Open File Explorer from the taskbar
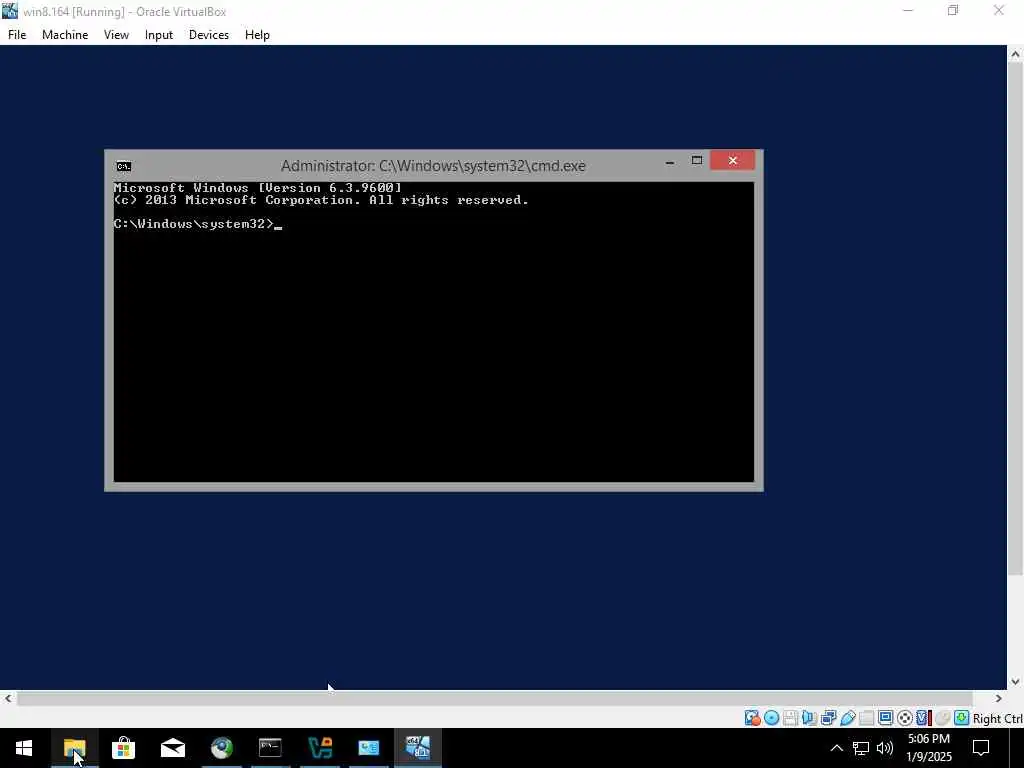This screenshot has width=1024, height=768. coord(74,748)
